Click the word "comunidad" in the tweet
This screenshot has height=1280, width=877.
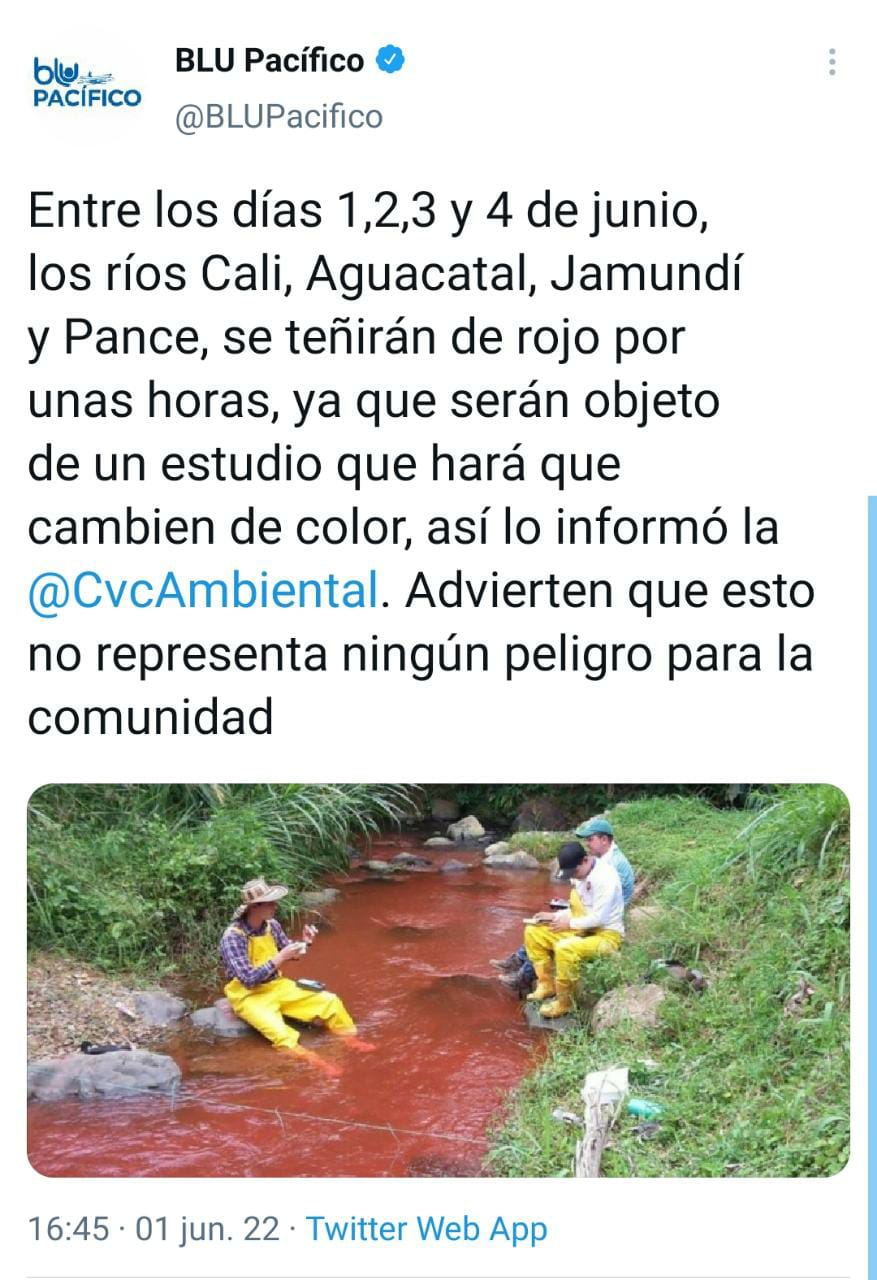(x=150, y=717)
